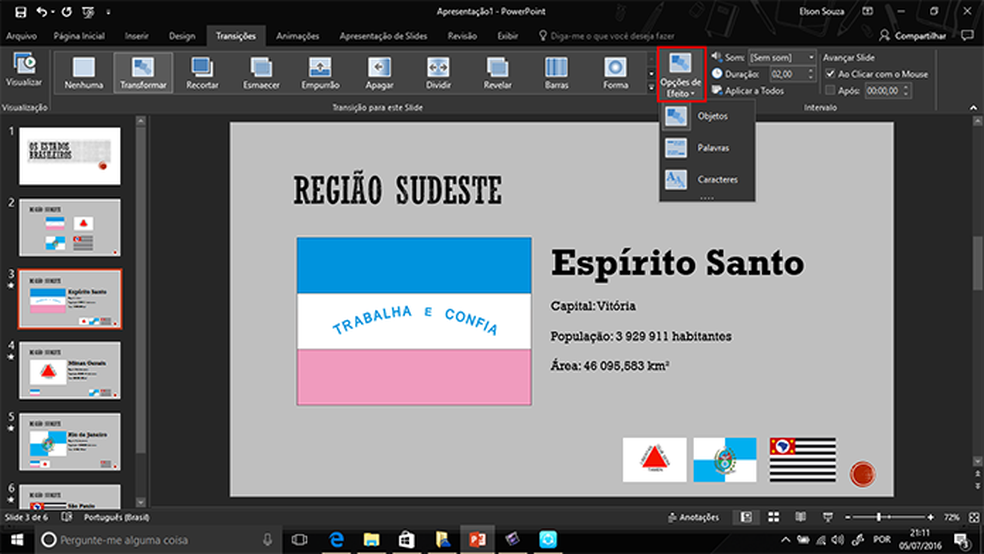Redo with the repeat icon
Viewport: 984px width, 554px height.
(x=67, y=11)
